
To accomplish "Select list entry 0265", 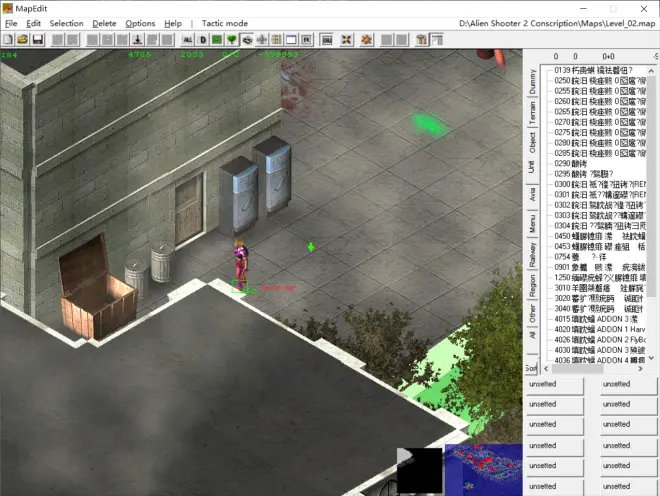I will [600, 112].
